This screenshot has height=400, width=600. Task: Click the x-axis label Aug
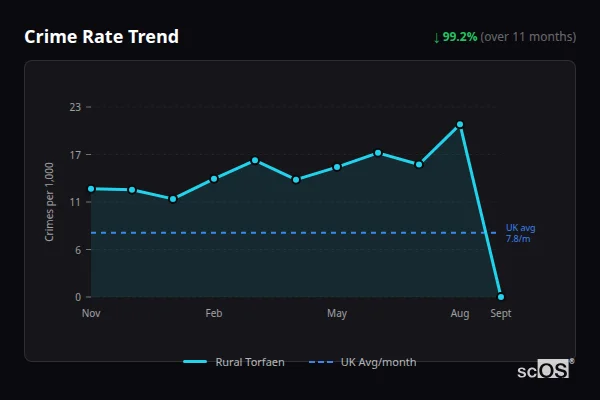click(x=460, y=313)
